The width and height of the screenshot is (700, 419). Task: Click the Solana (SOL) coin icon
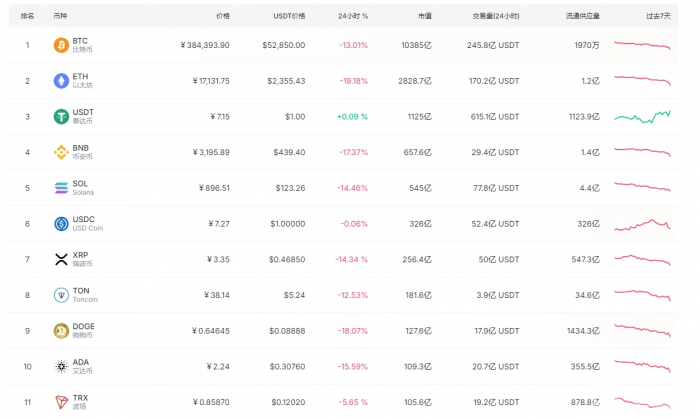61,187
